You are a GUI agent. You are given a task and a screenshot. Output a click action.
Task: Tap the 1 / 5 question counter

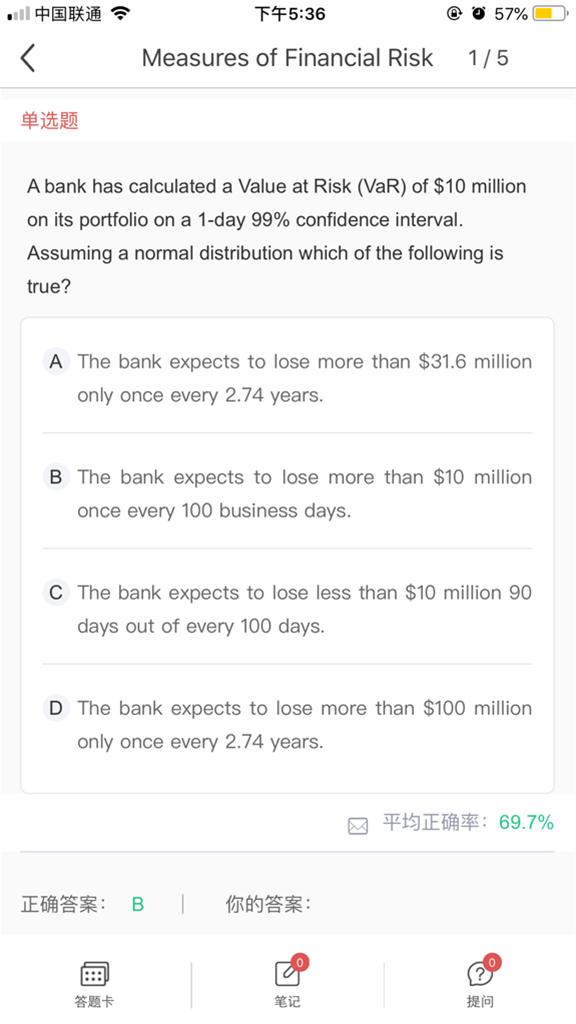point(488,58)
